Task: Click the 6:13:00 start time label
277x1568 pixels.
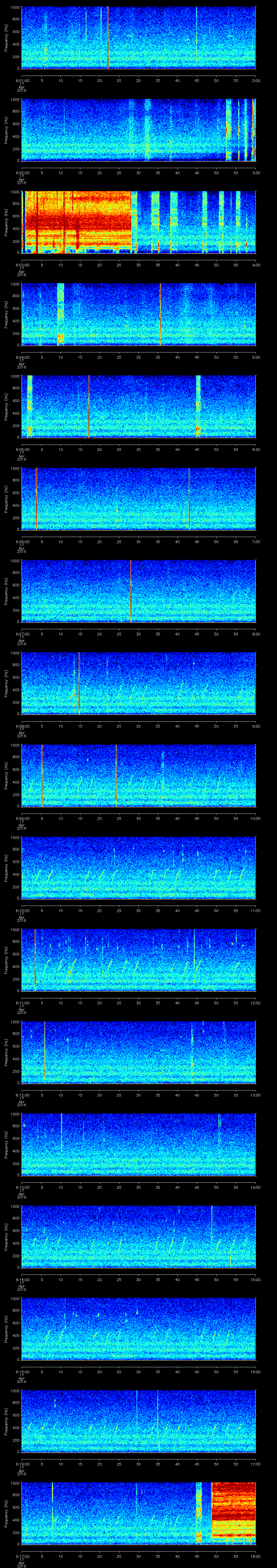Action: pos(22,1187)
